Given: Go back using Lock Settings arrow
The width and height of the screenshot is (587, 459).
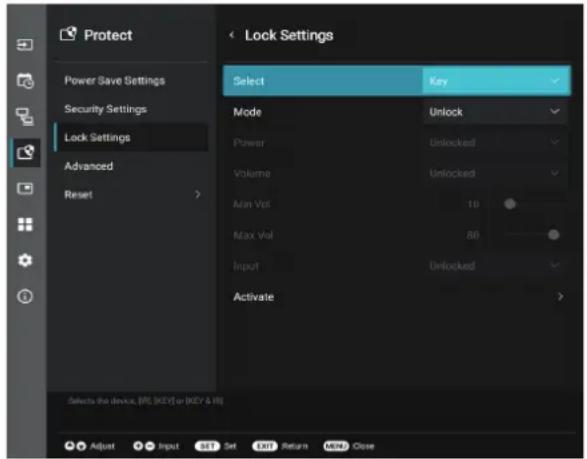Looking at the screenshot, I should click(231, 35).
